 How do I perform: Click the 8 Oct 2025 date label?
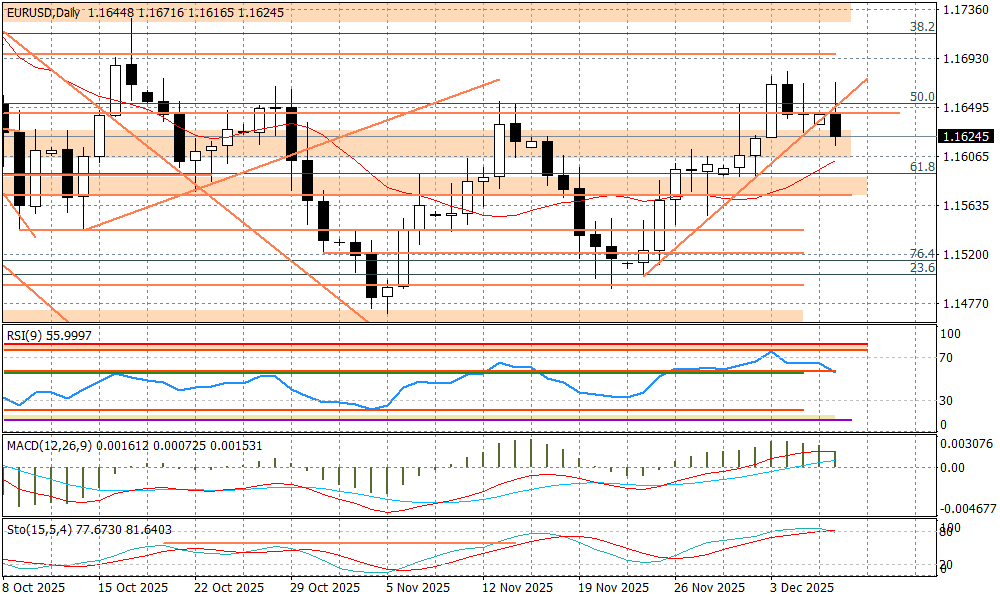click(34, 588)
